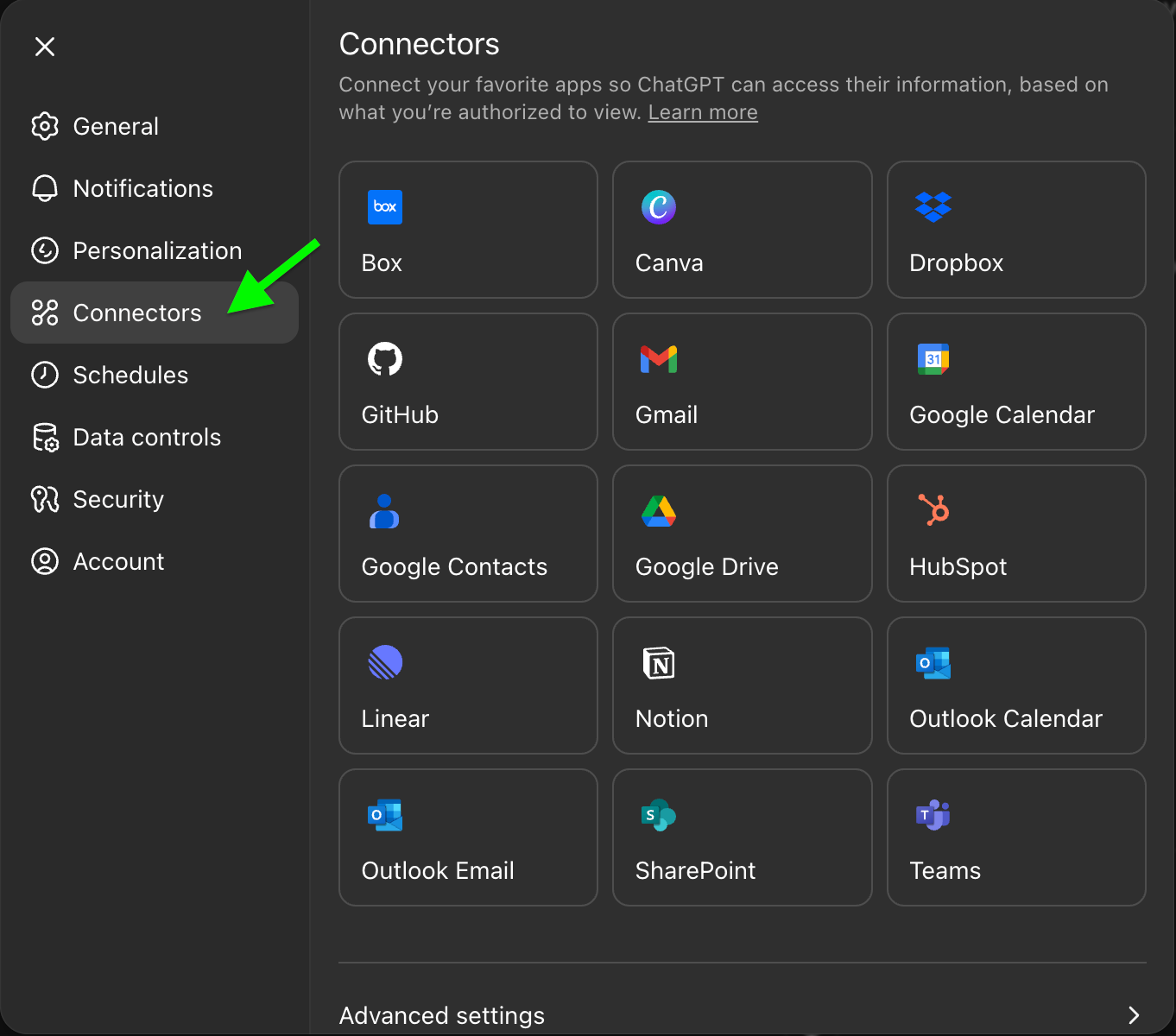Open the GitHub connector
This screenshot has height=1036, width=1176.
[x=468, y=382]
